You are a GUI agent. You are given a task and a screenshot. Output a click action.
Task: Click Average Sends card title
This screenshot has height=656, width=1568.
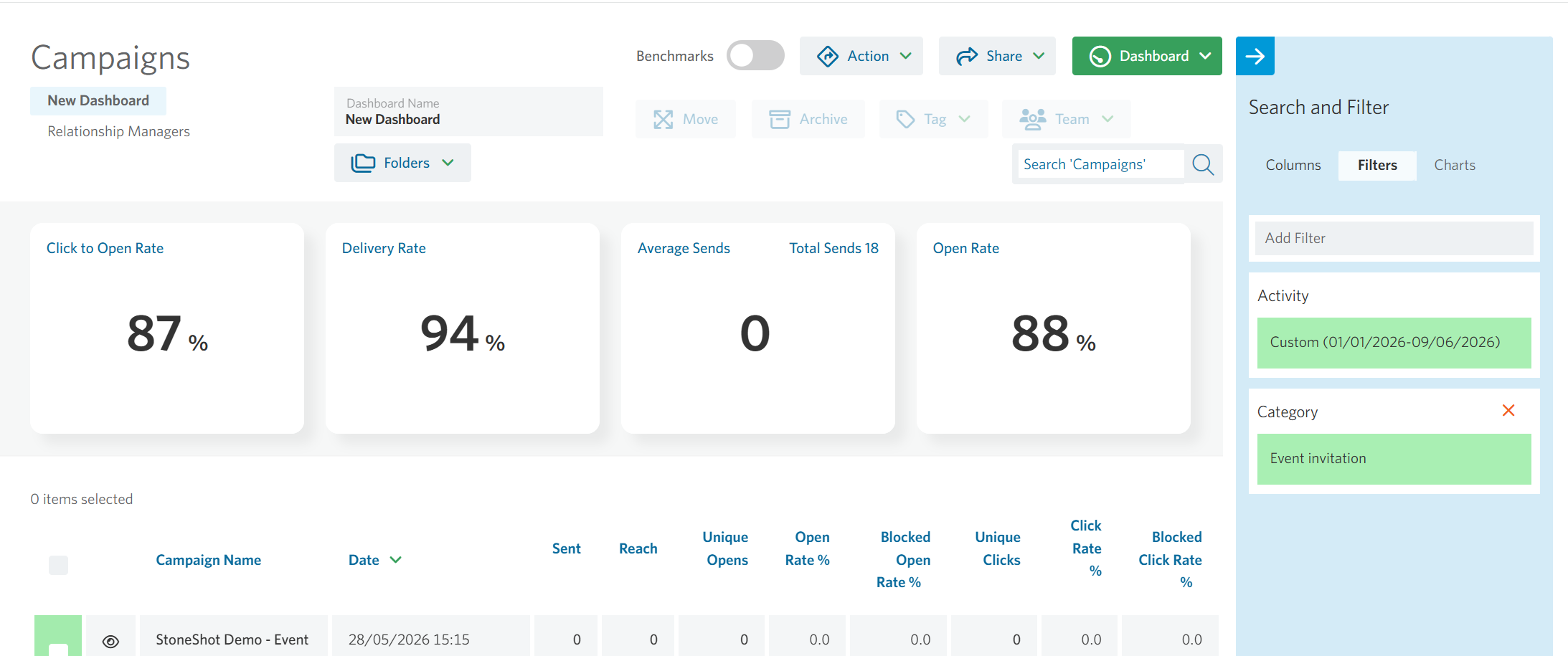pos(684,248)
